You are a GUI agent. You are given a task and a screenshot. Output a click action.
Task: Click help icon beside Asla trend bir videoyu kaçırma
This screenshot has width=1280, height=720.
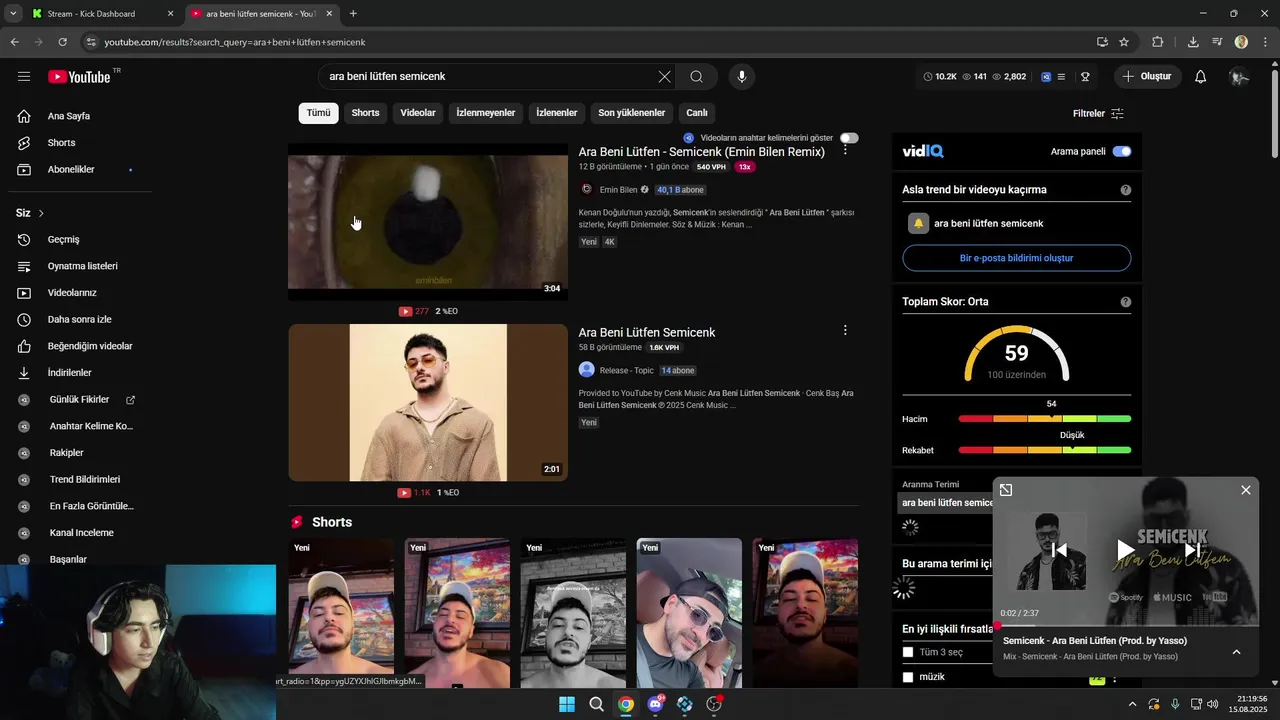(1126, 190)
